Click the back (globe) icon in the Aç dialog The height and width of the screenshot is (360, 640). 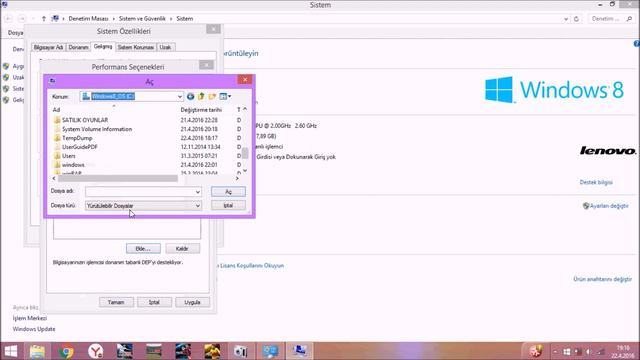tap(190, 97)
